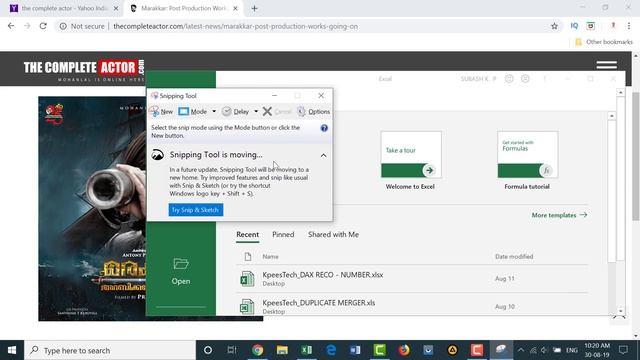Viewport: 640px width, 360px height.
Task: Click the Chrome icon on the taskbar
Action: tap(257, 350)
